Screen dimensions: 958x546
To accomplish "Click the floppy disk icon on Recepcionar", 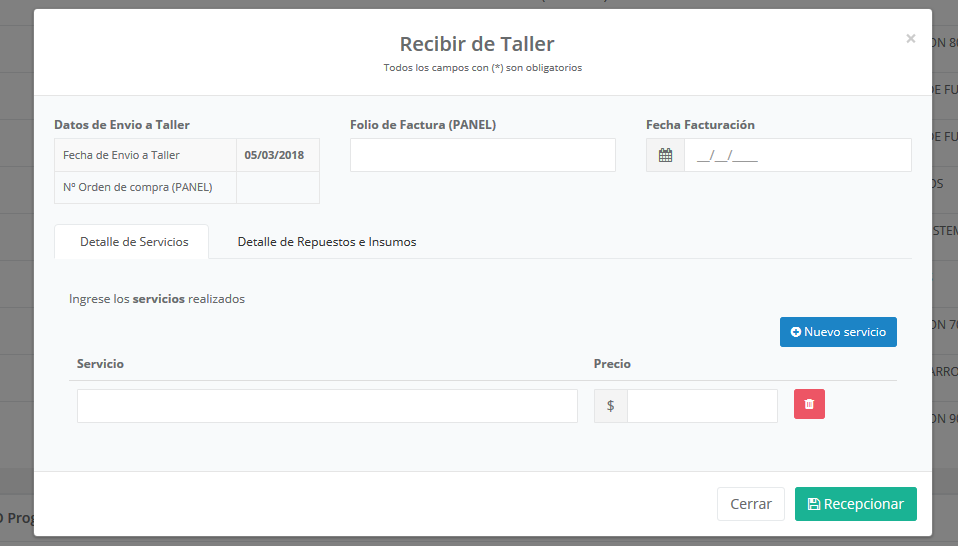I will click(814, 504).
